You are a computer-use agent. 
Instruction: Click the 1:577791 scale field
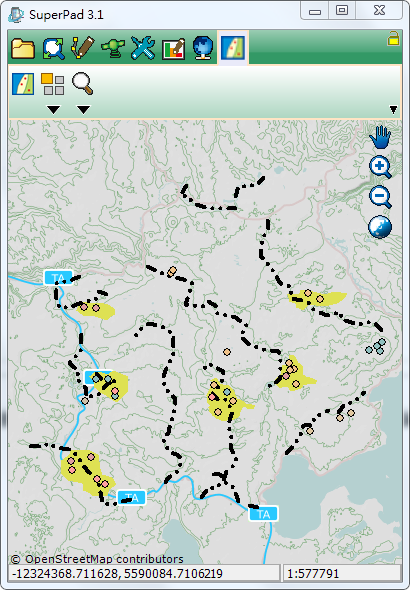[x=342, y=573]
